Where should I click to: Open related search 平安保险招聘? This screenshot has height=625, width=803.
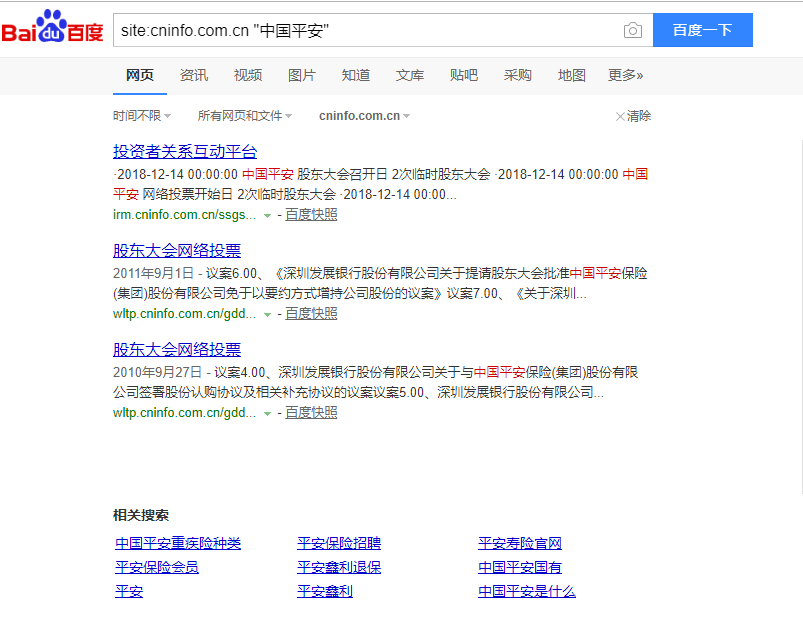pos(339,543)
